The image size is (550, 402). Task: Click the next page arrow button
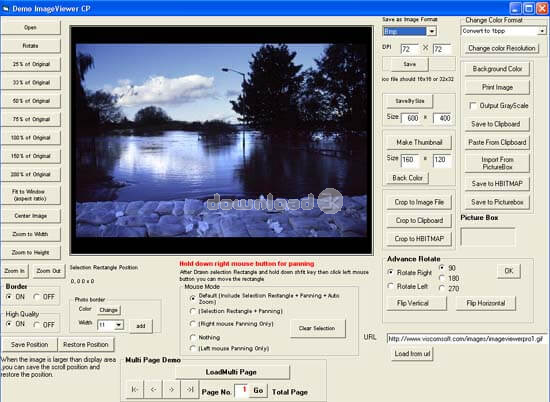171,389
